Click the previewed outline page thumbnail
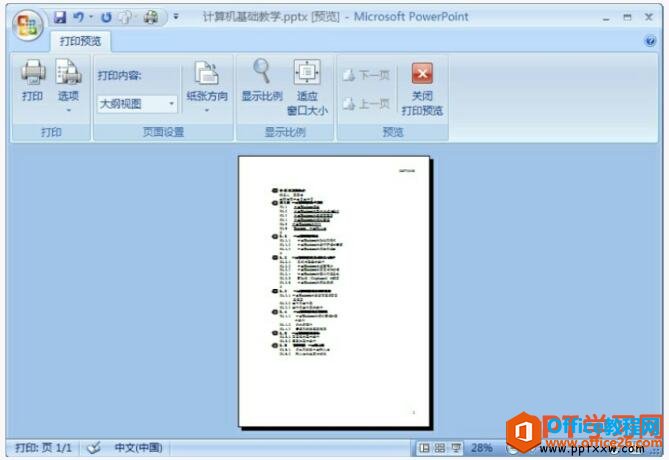669x460 pixels. pyautogui.click(x=334, y=291)
